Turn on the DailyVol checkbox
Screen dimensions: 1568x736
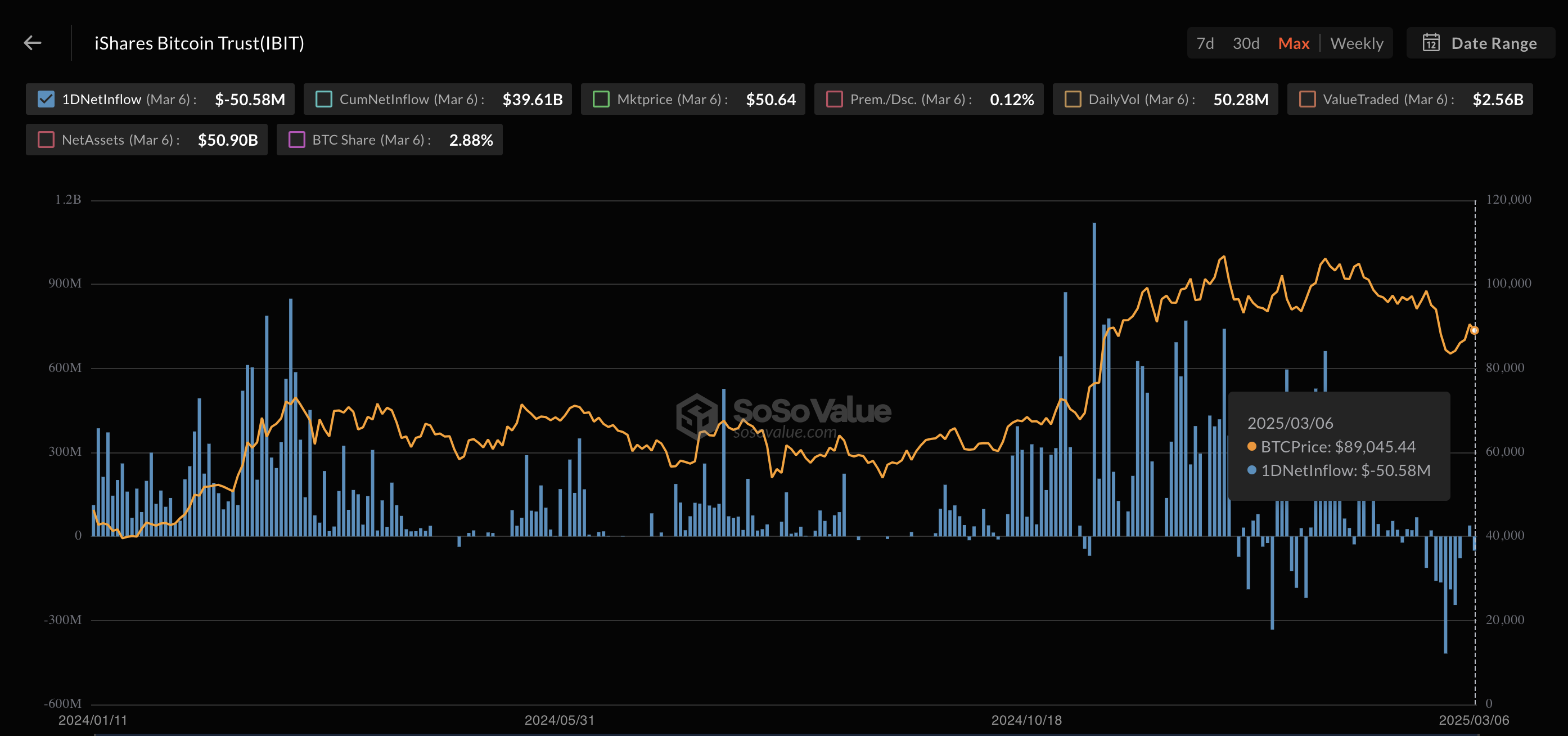click(1073, 99)
